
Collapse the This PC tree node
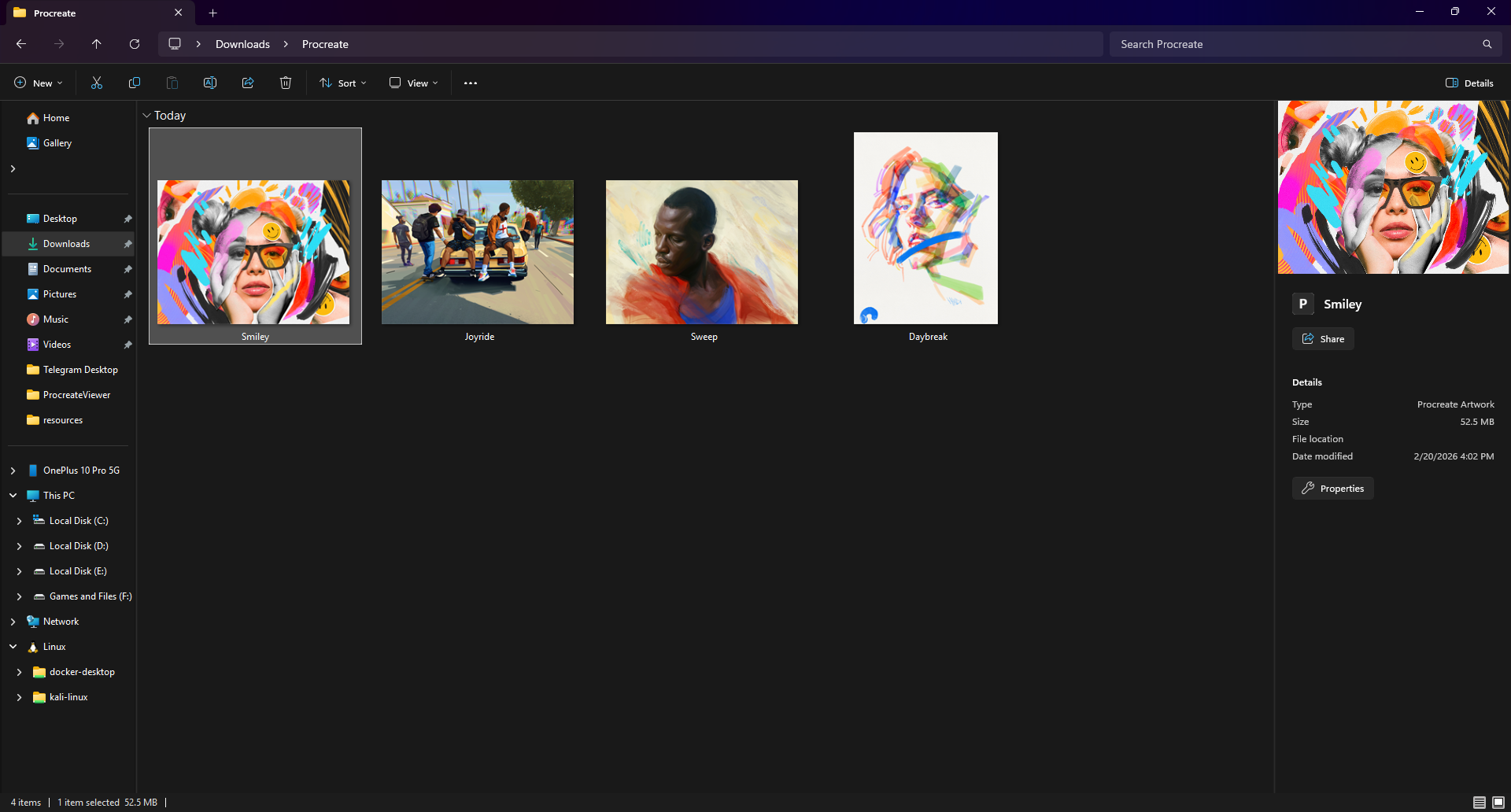[x=13, y=496]
